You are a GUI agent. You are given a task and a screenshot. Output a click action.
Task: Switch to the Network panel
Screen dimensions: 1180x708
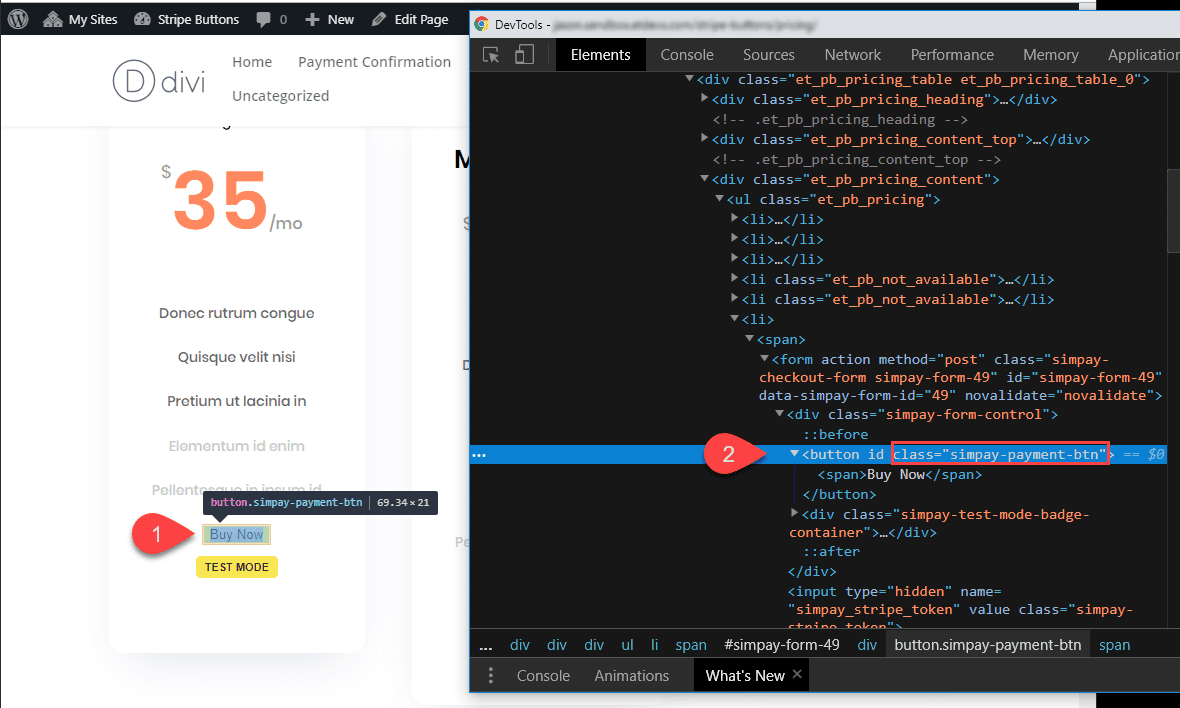[852, 55]
